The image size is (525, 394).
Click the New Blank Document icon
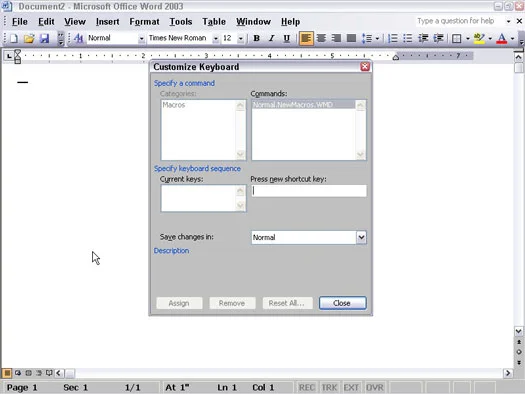pos(14,38)
